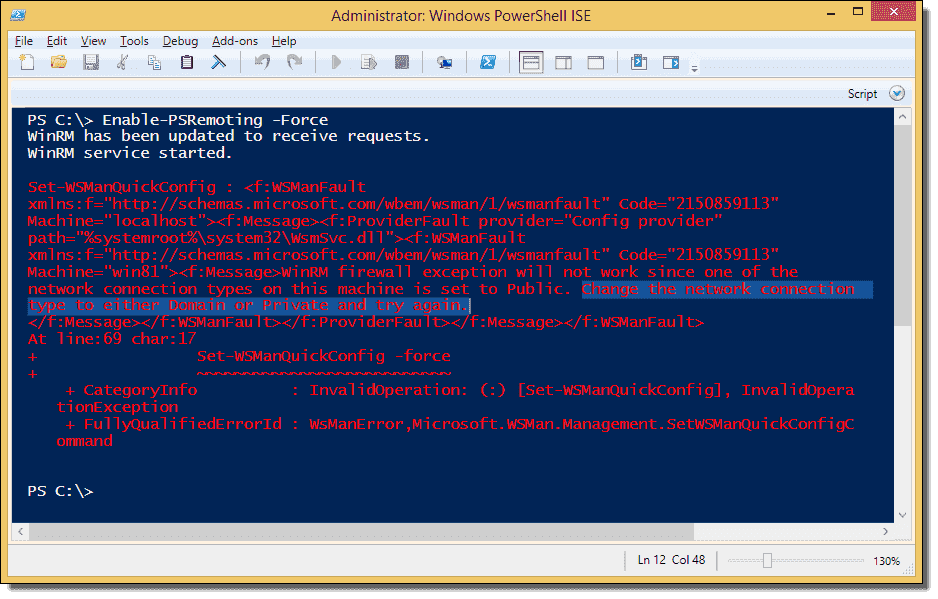Click the empty PS C:\> prompt at the bottom
This screenshot has height=599, width=938.
60,491
